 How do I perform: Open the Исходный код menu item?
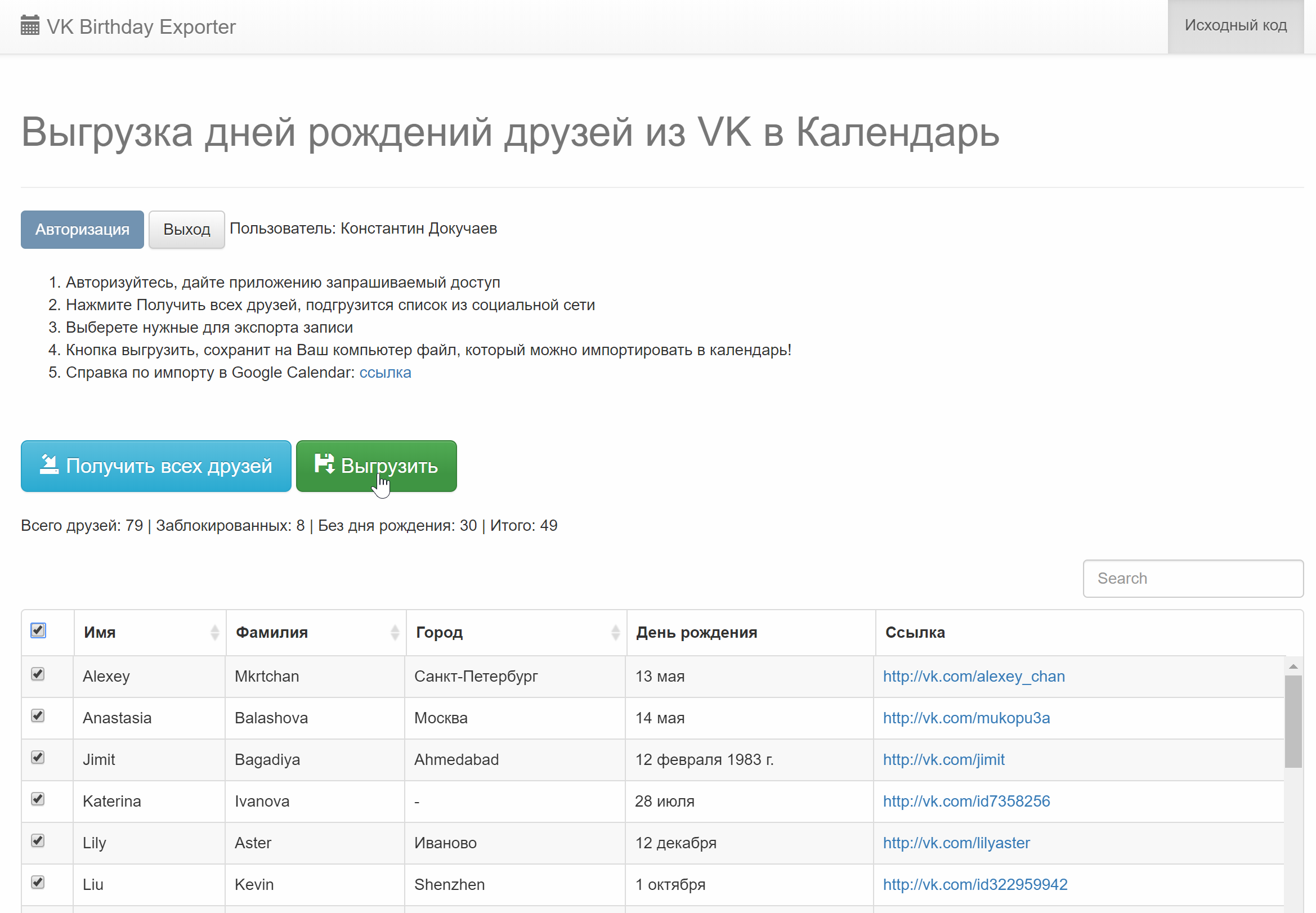[1236, 26]
